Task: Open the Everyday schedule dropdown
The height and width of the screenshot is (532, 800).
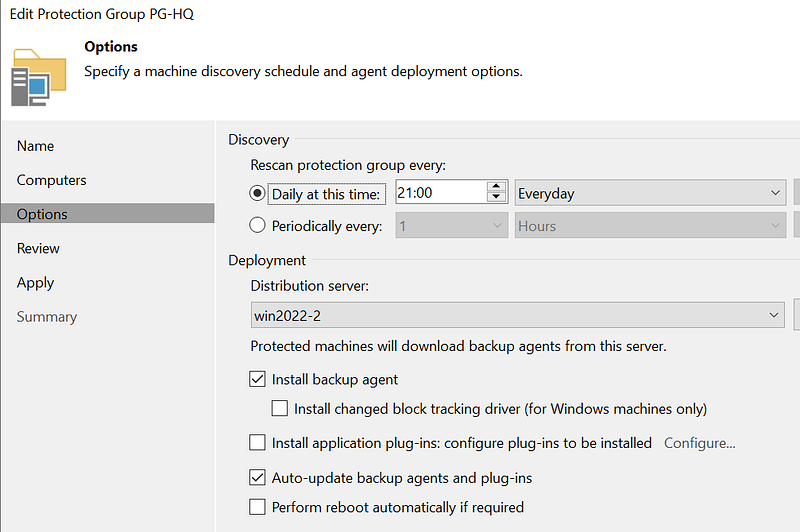Action: 650,193
